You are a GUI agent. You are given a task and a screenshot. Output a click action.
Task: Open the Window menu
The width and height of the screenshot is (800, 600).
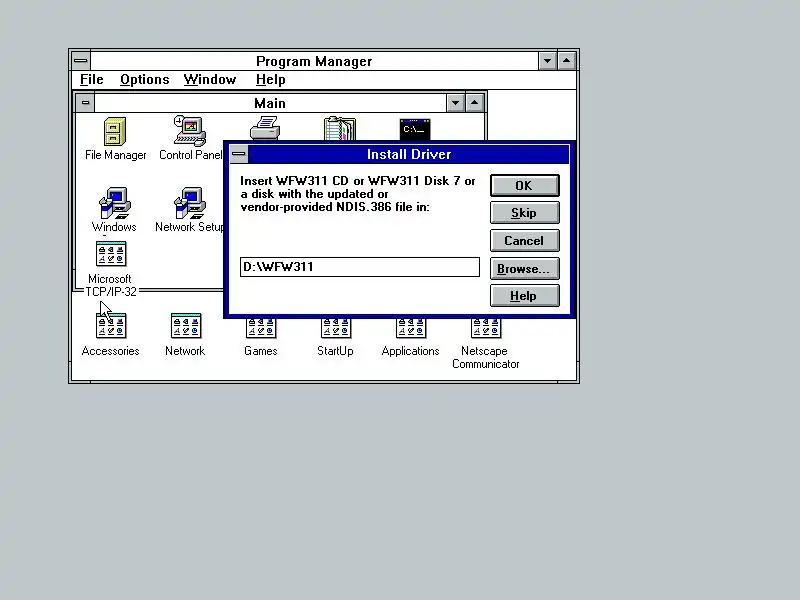[210, 80]
